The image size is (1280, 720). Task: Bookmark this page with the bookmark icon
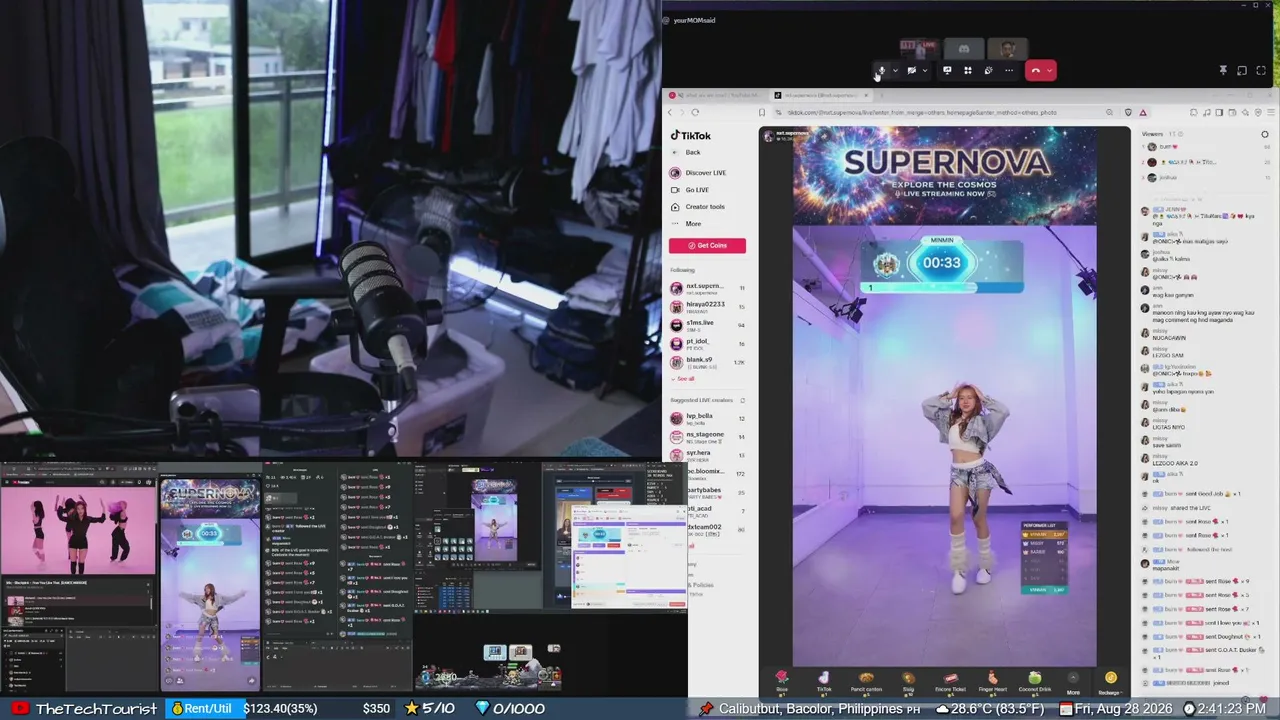click(x=762, y=112)
